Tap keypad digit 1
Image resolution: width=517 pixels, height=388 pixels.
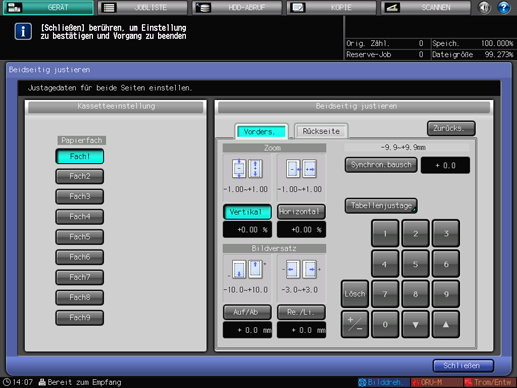coord(385,234)
